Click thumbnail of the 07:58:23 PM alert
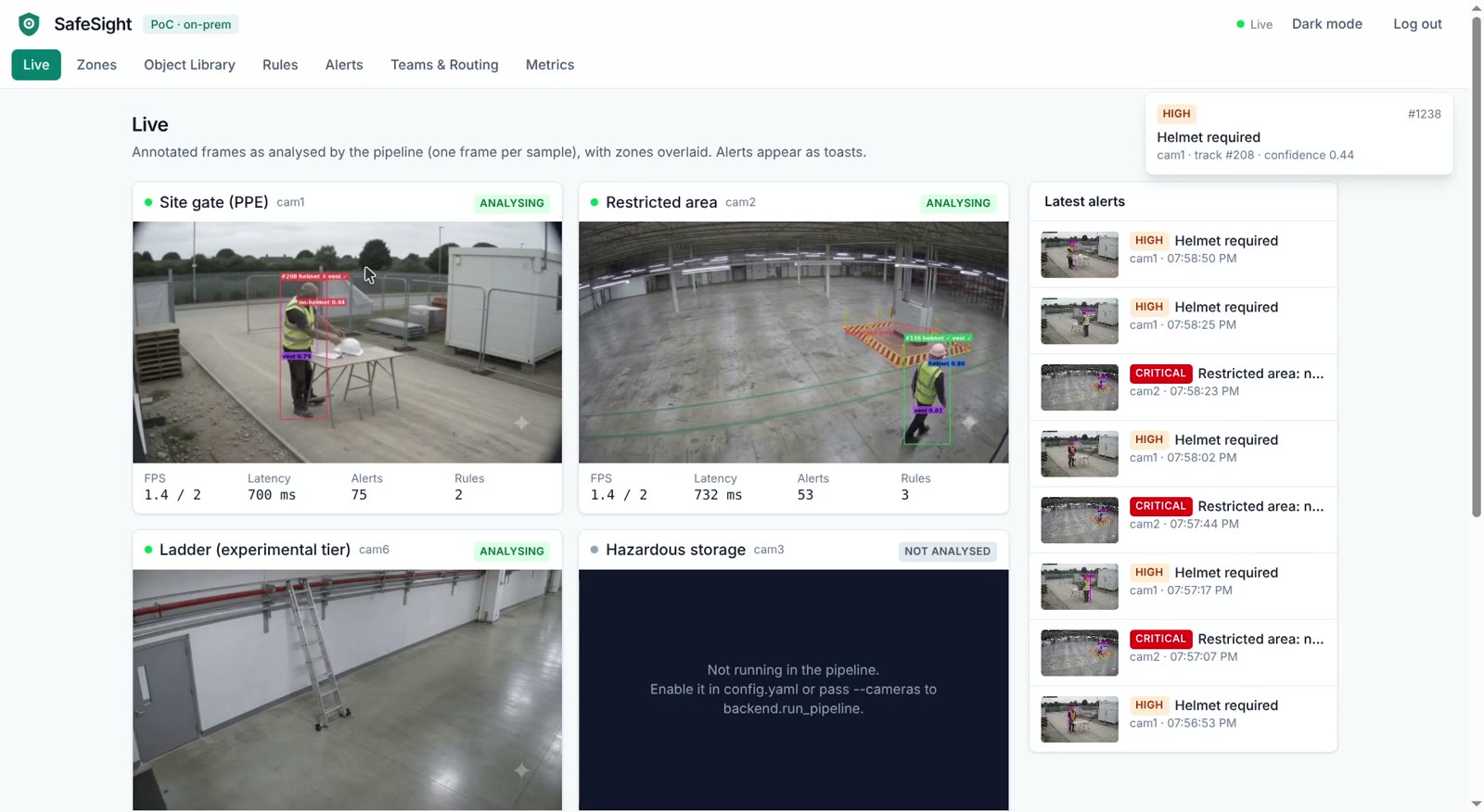Image resolution: width=1484 pixels, height=812 pixels. tap(1080, 387)
